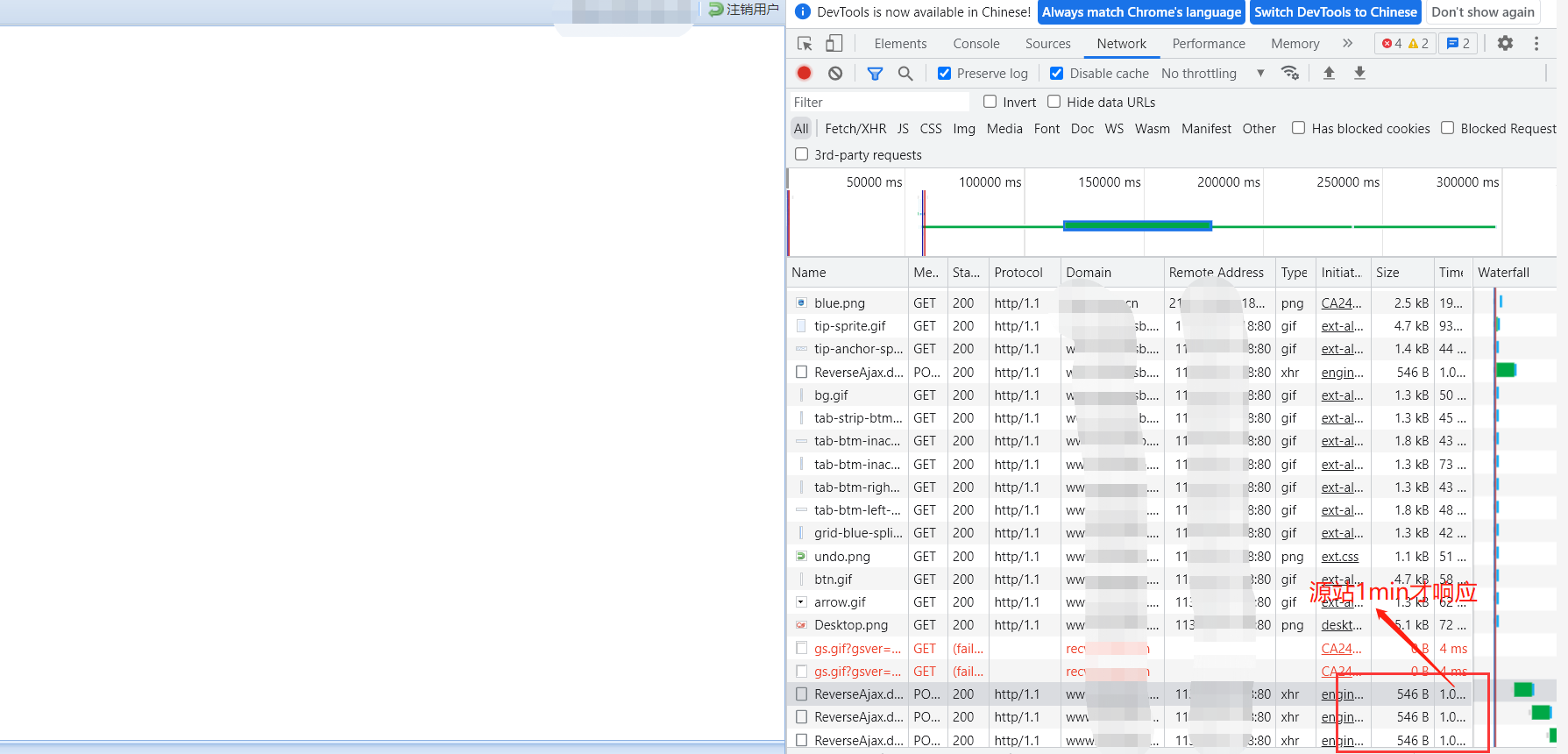Viewport: 1568px width, 754px height.
Task: Toggle the device toolbar icon
Action: pos(834,44)
